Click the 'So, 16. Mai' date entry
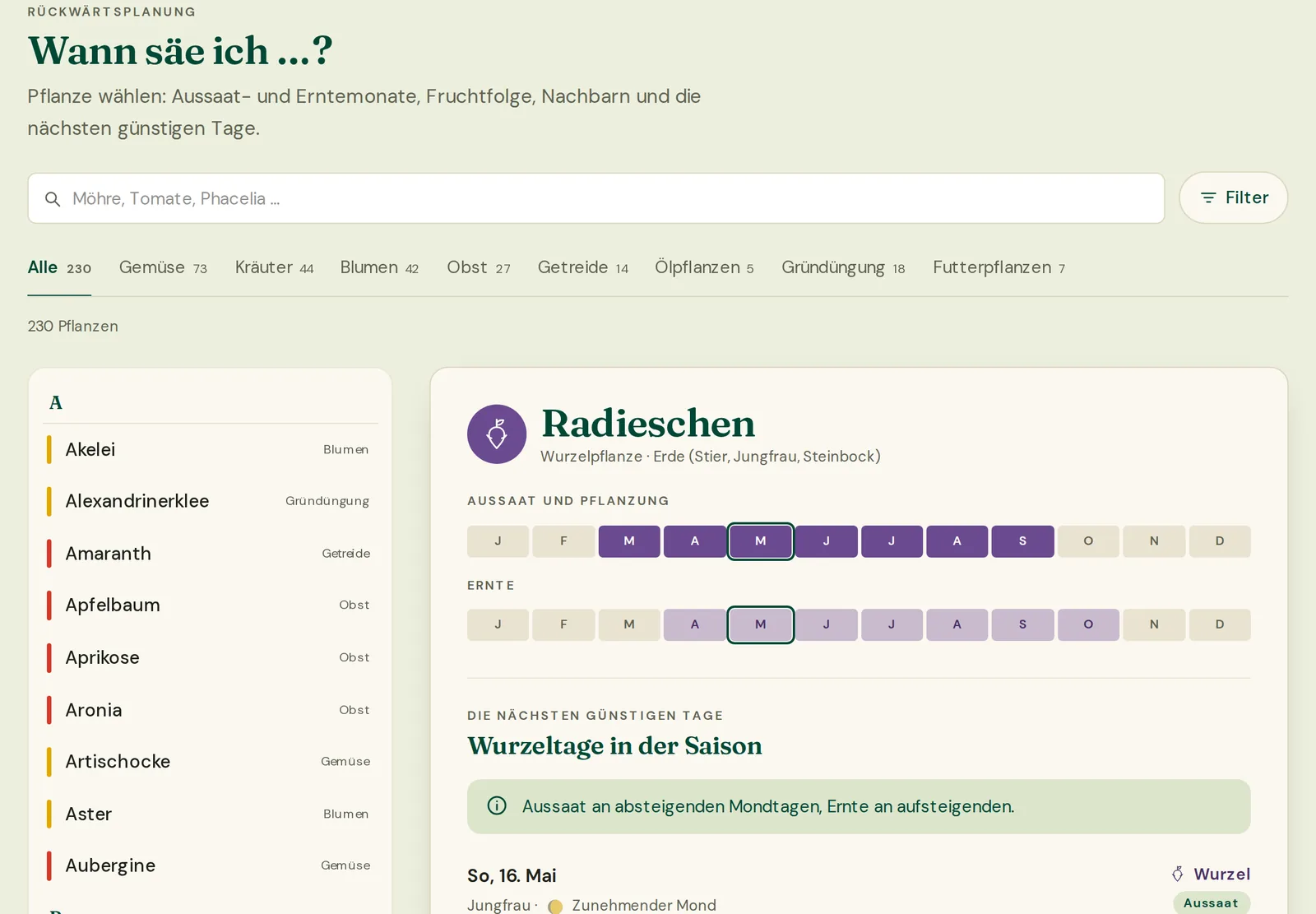The image size is (1316, 914). [512, 875]
